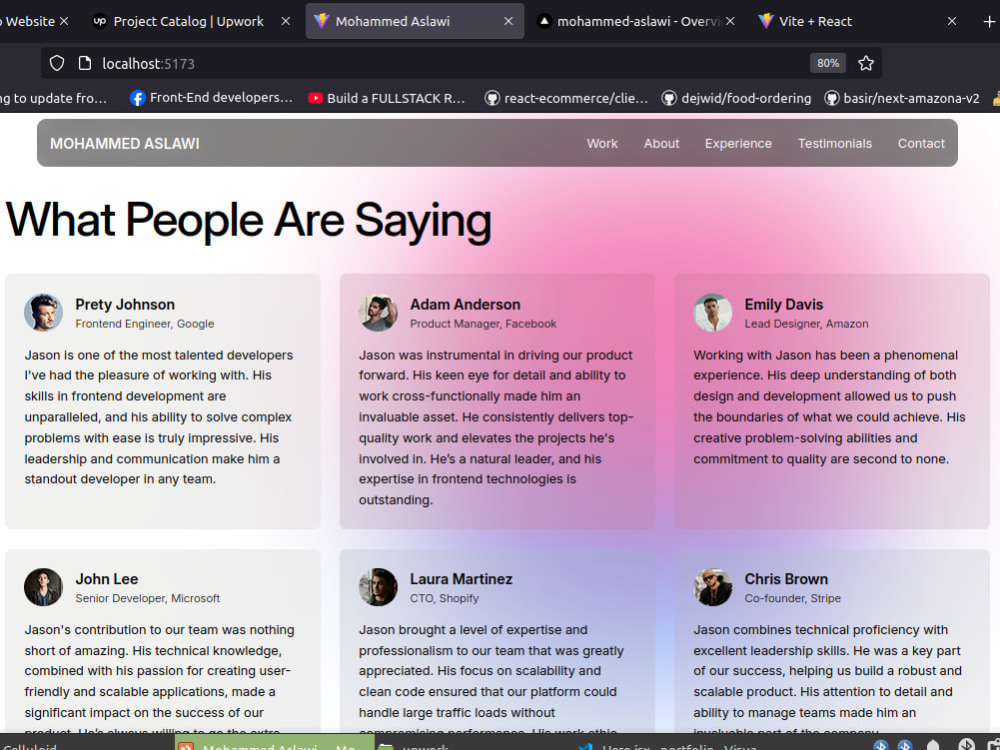1000x750 pixels.
Task: Click John Lee's avatar photo
Action: click(43, 587)
